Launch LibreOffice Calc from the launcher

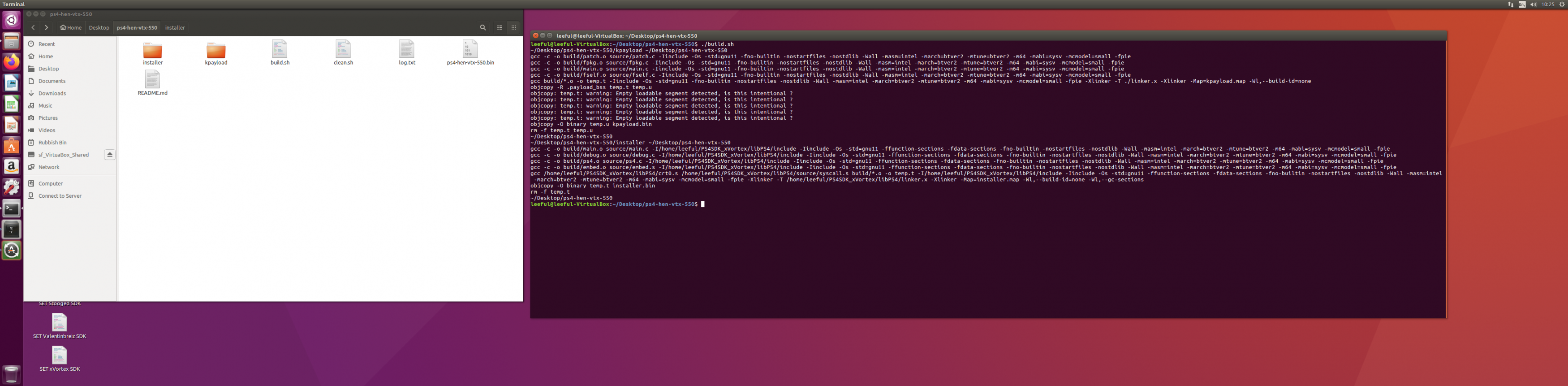tap(12, 104)
